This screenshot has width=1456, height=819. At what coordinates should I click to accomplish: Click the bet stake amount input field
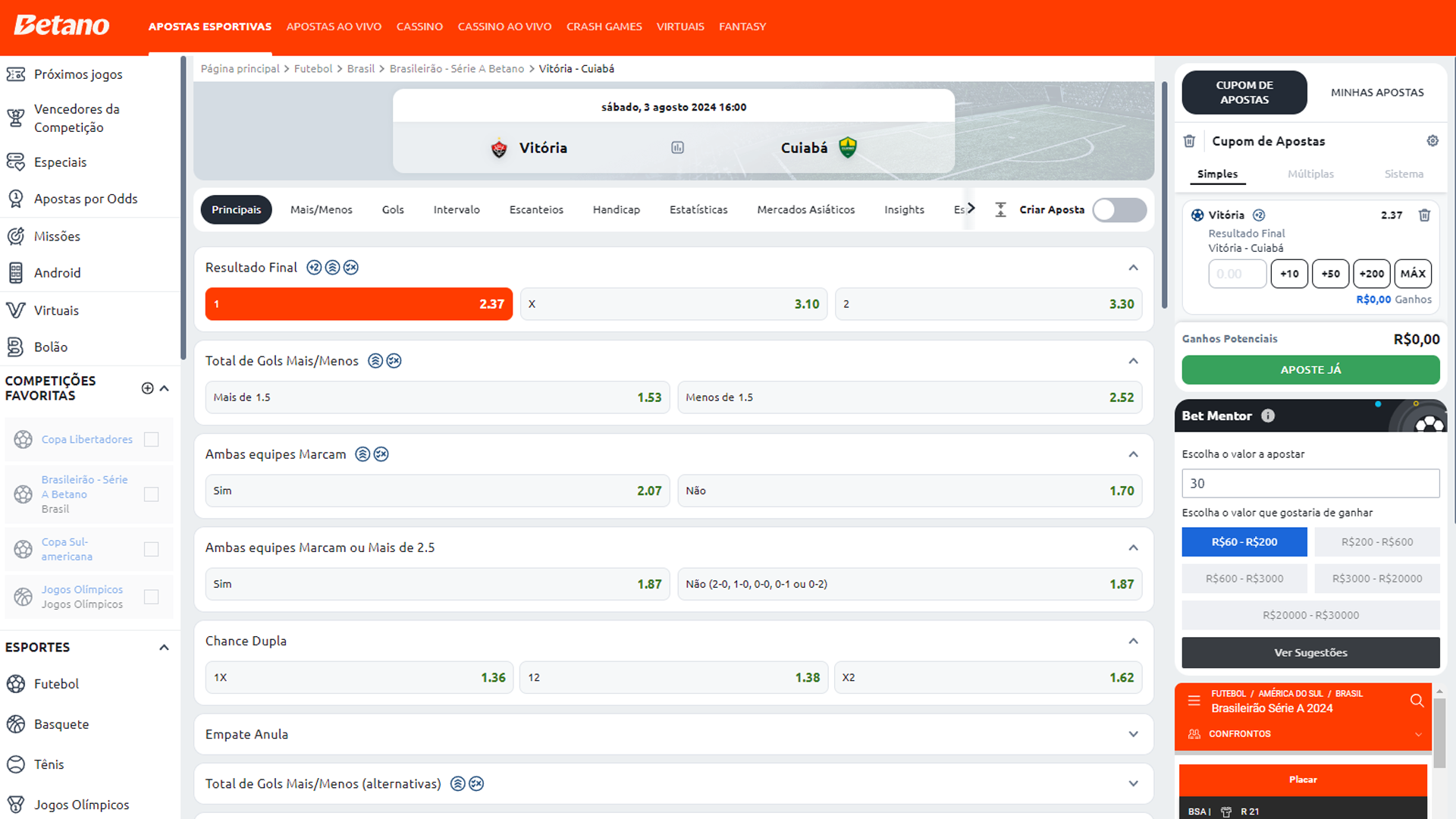[x=1236, y=274]
